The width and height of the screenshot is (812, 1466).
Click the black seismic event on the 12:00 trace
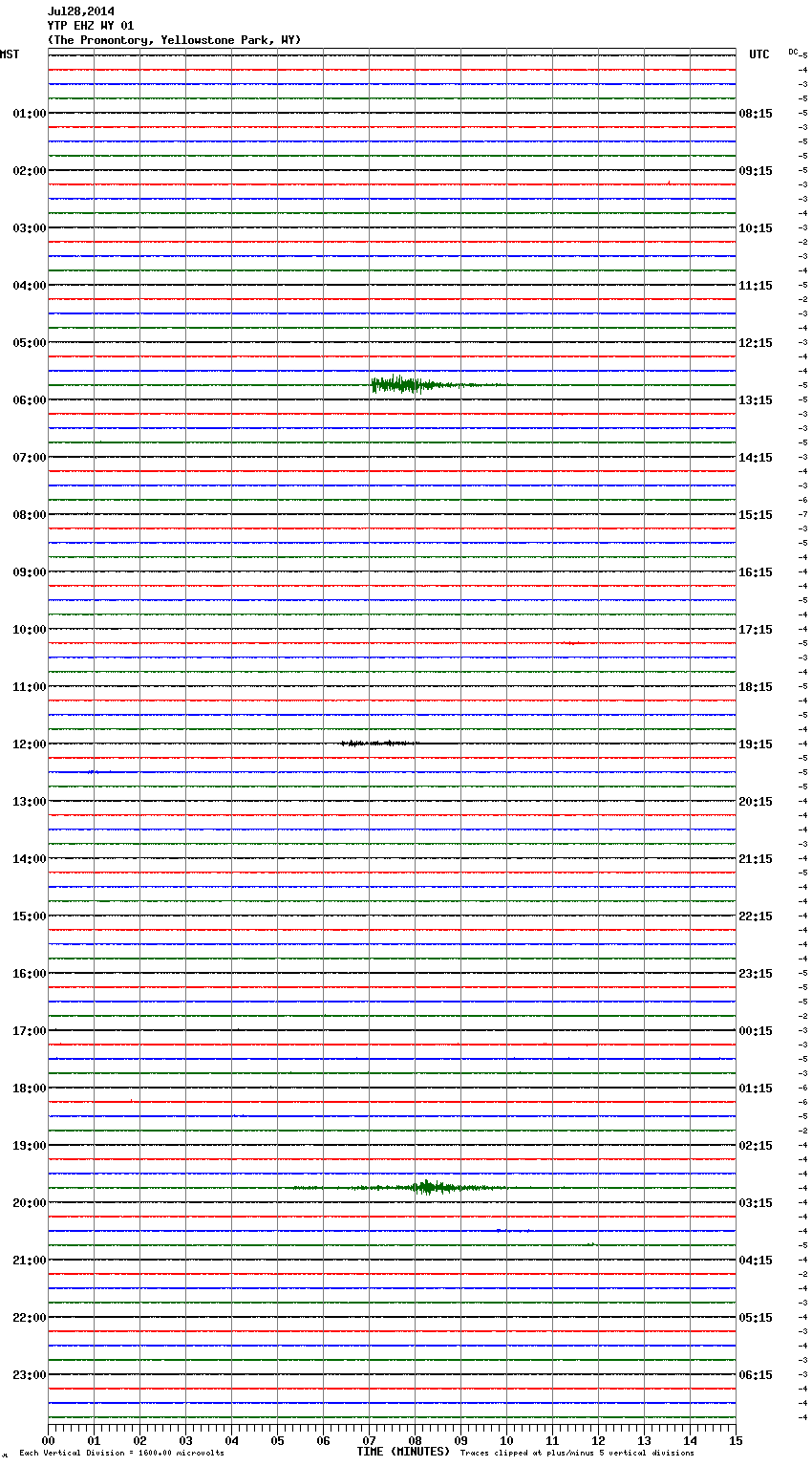tap(380, 743)
